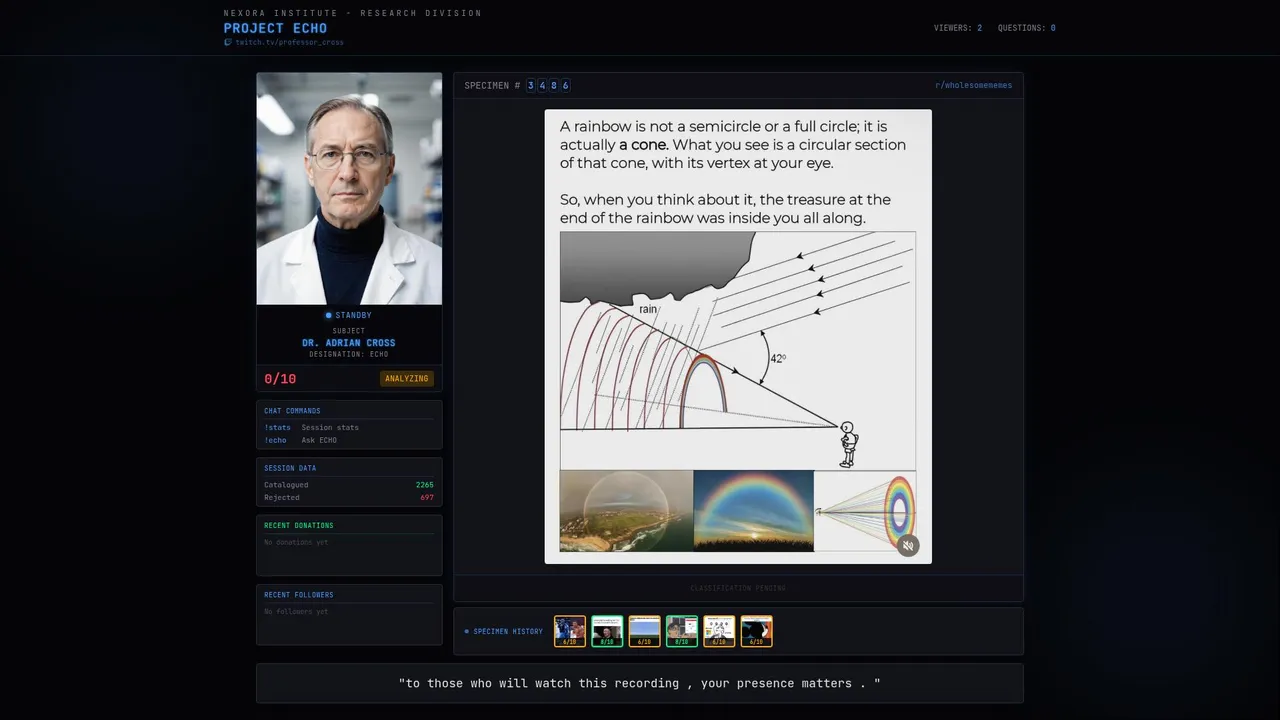Click the rainbow cone meme image
The image size is (1280, 720).
[x=738, y=336]
